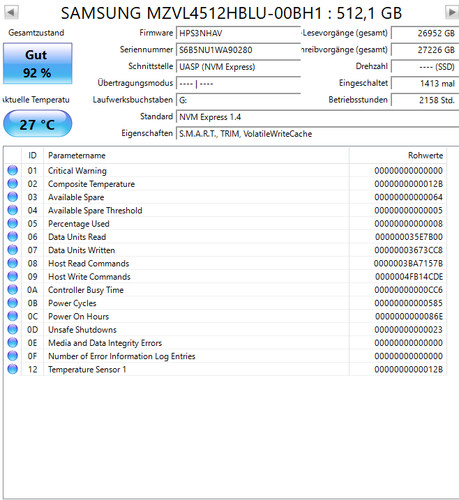Screen dimensions: 459x500
Task: Select the Data Units Read name
Action: click(x=77, y=237)
